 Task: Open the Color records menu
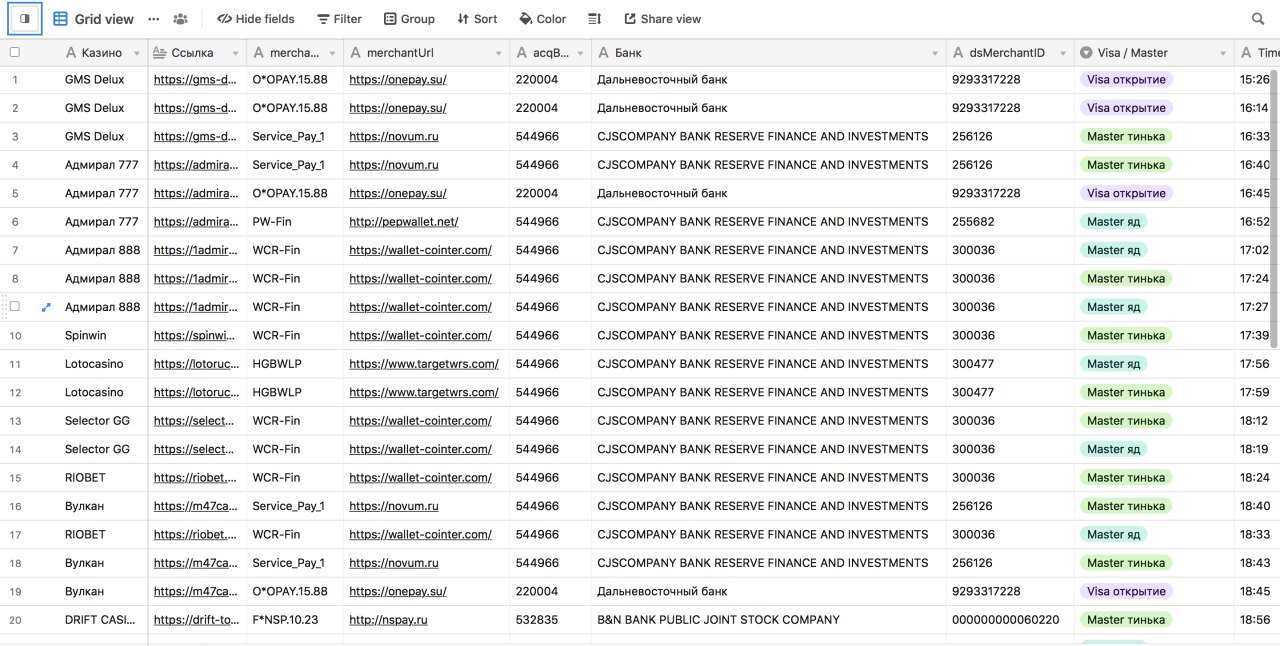(543, 19)
